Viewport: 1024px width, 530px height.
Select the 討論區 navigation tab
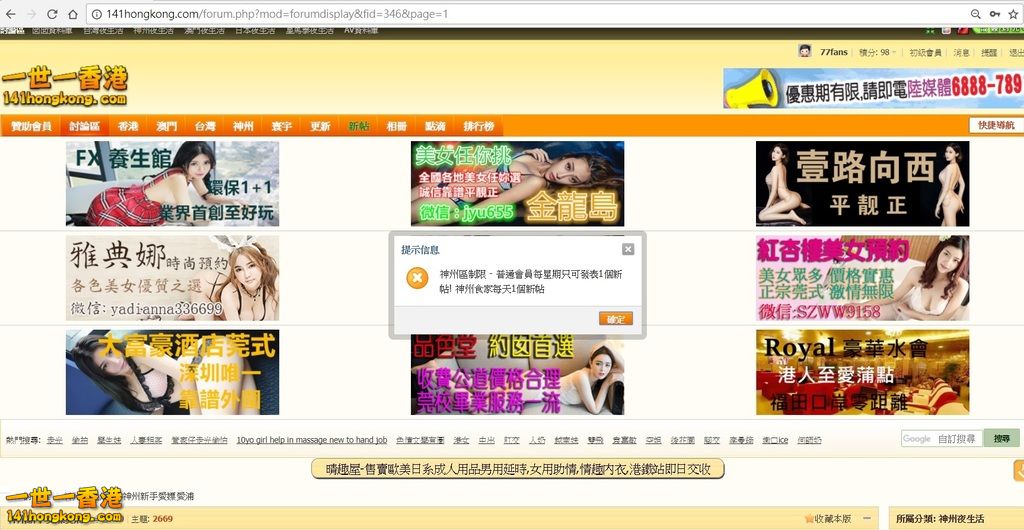(x=84, y=127)
